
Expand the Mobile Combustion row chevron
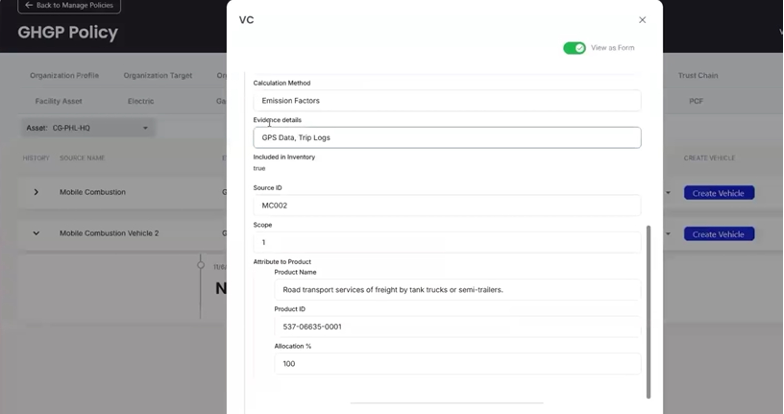36,192
